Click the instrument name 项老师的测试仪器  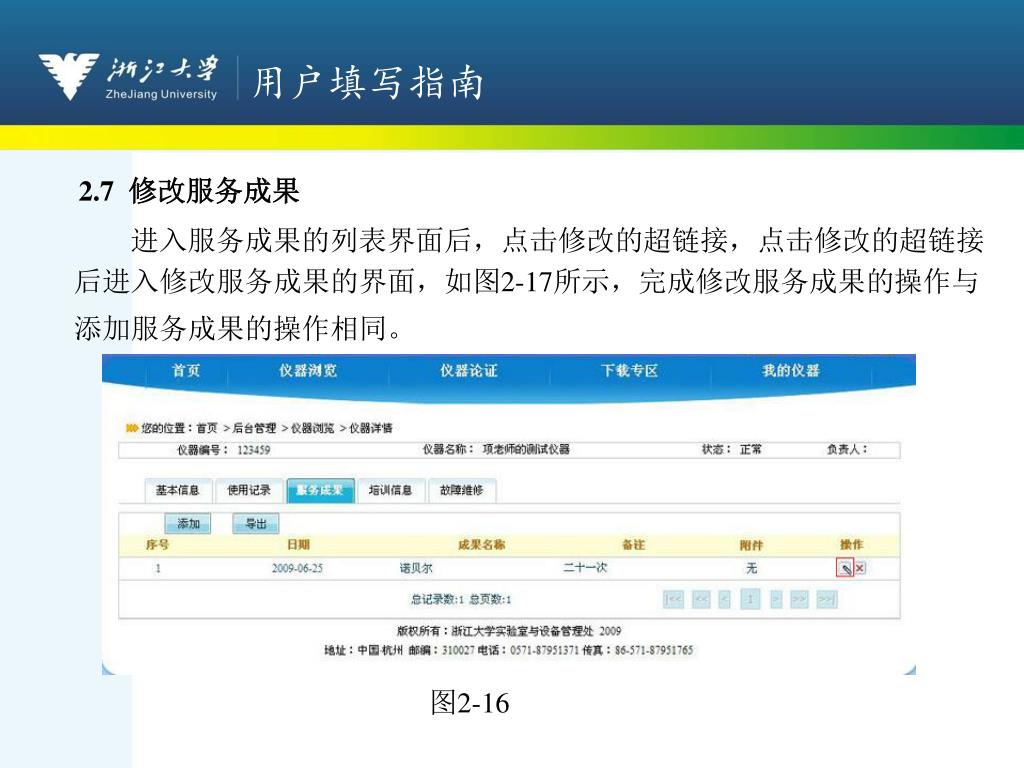526,449
